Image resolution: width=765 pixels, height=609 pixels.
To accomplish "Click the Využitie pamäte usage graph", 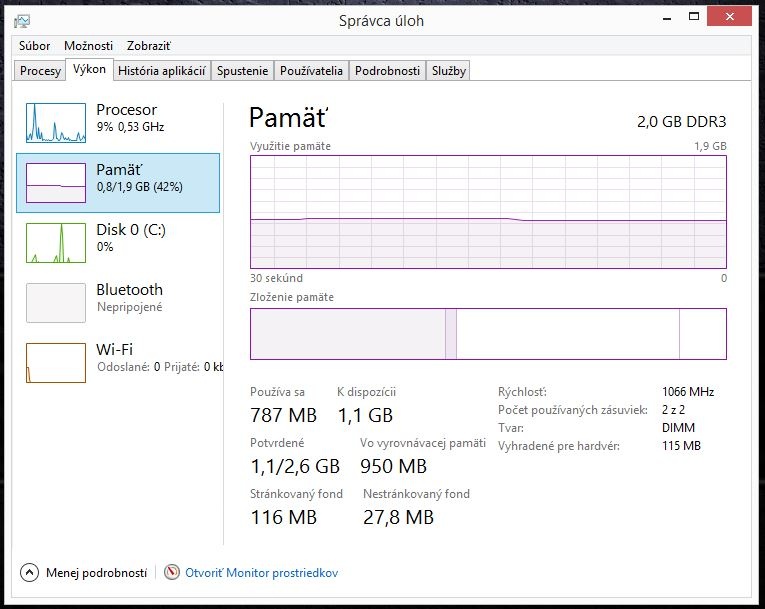I will (x=488, y=212).
